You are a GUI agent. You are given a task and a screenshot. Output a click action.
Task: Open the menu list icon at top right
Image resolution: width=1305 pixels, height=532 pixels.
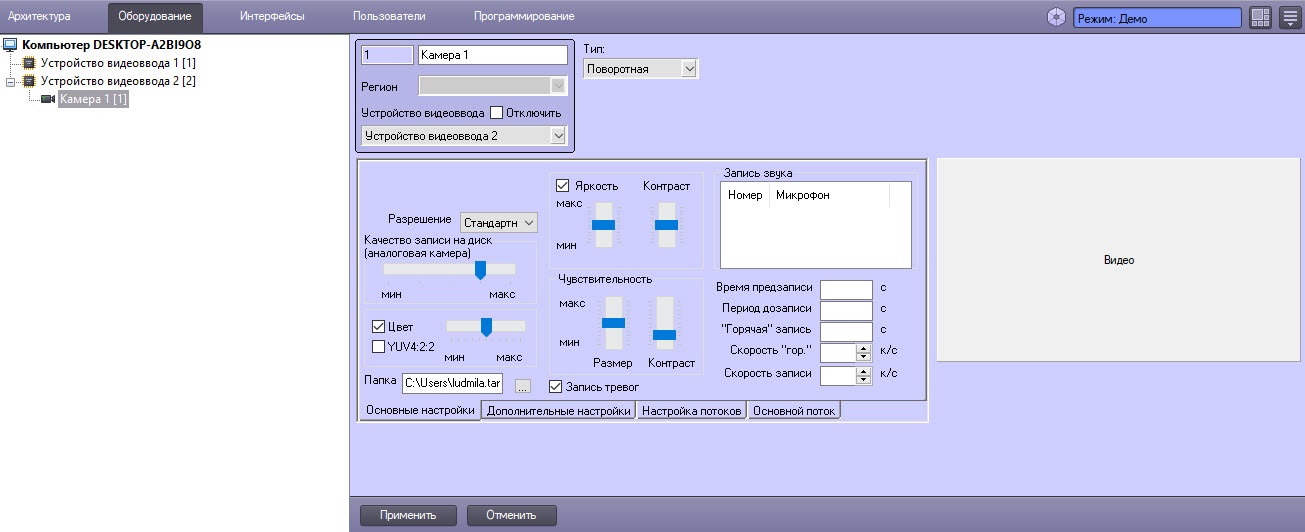point(1290,18)
